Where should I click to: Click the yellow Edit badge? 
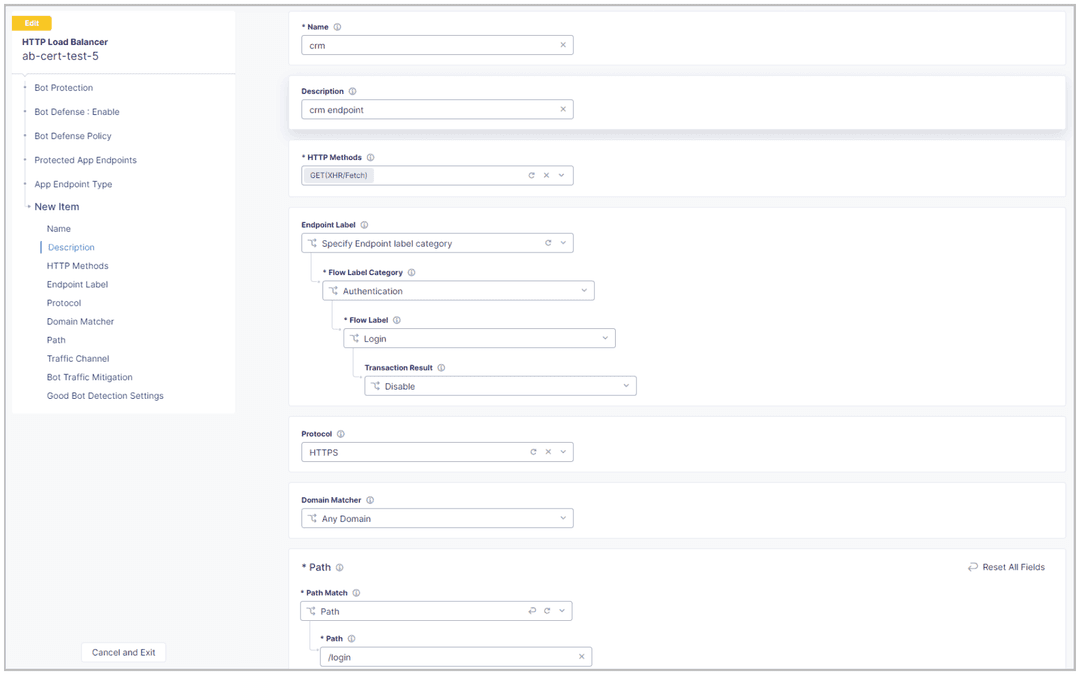[x=32, y=23]
